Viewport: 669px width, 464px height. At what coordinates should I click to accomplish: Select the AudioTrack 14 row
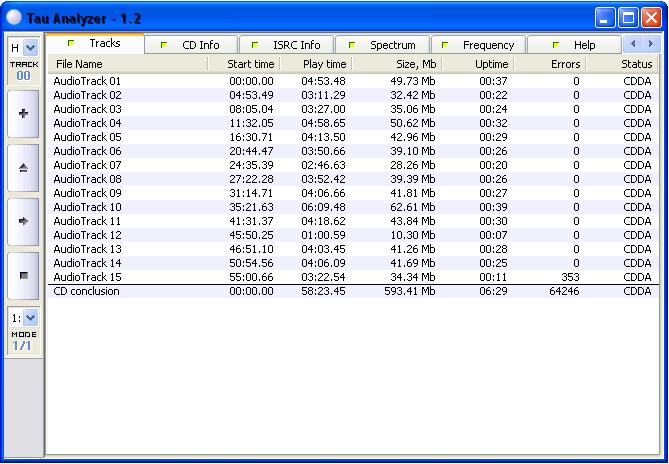[353, 263]
